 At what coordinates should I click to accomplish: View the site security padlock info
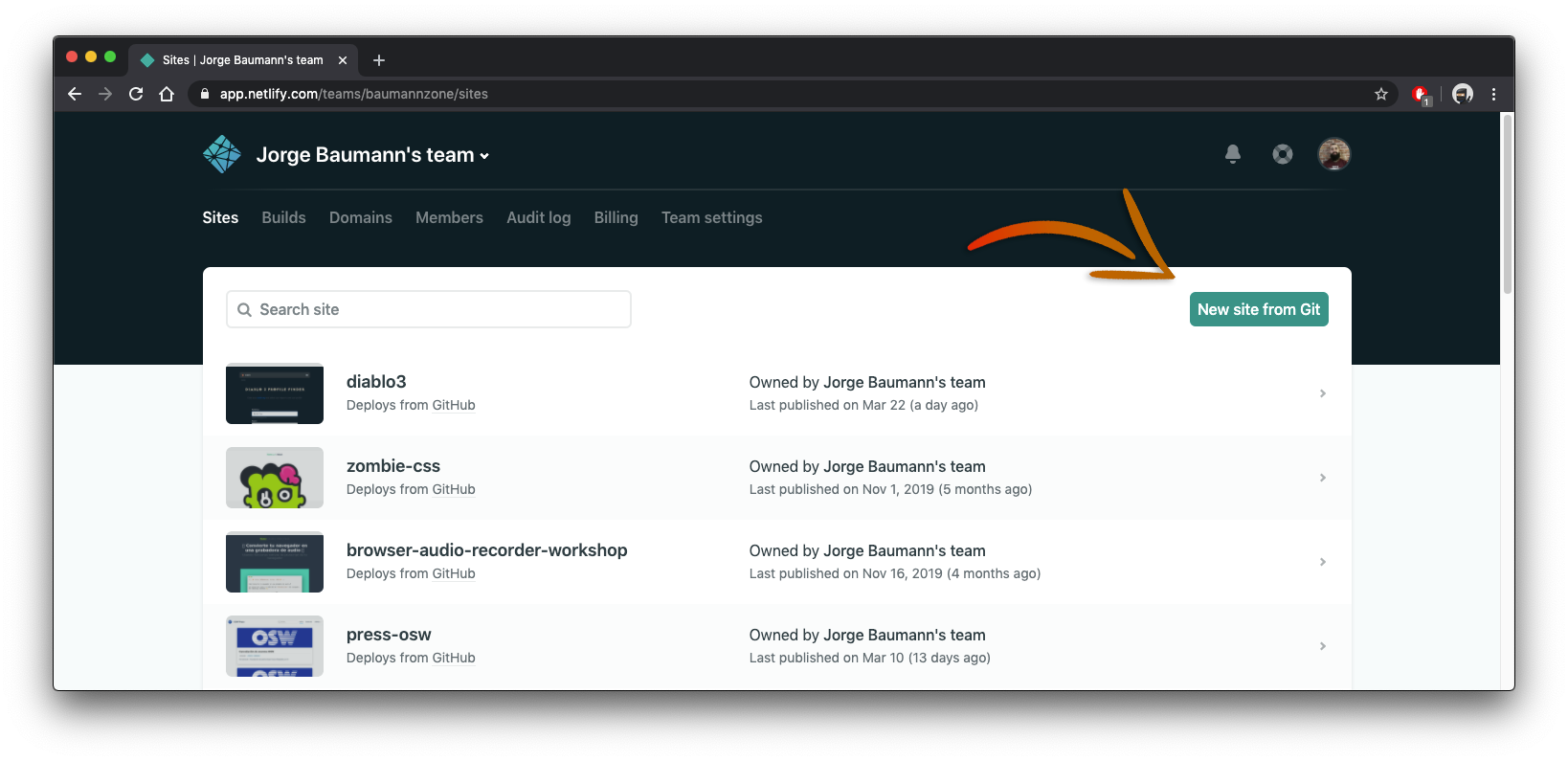204,94
